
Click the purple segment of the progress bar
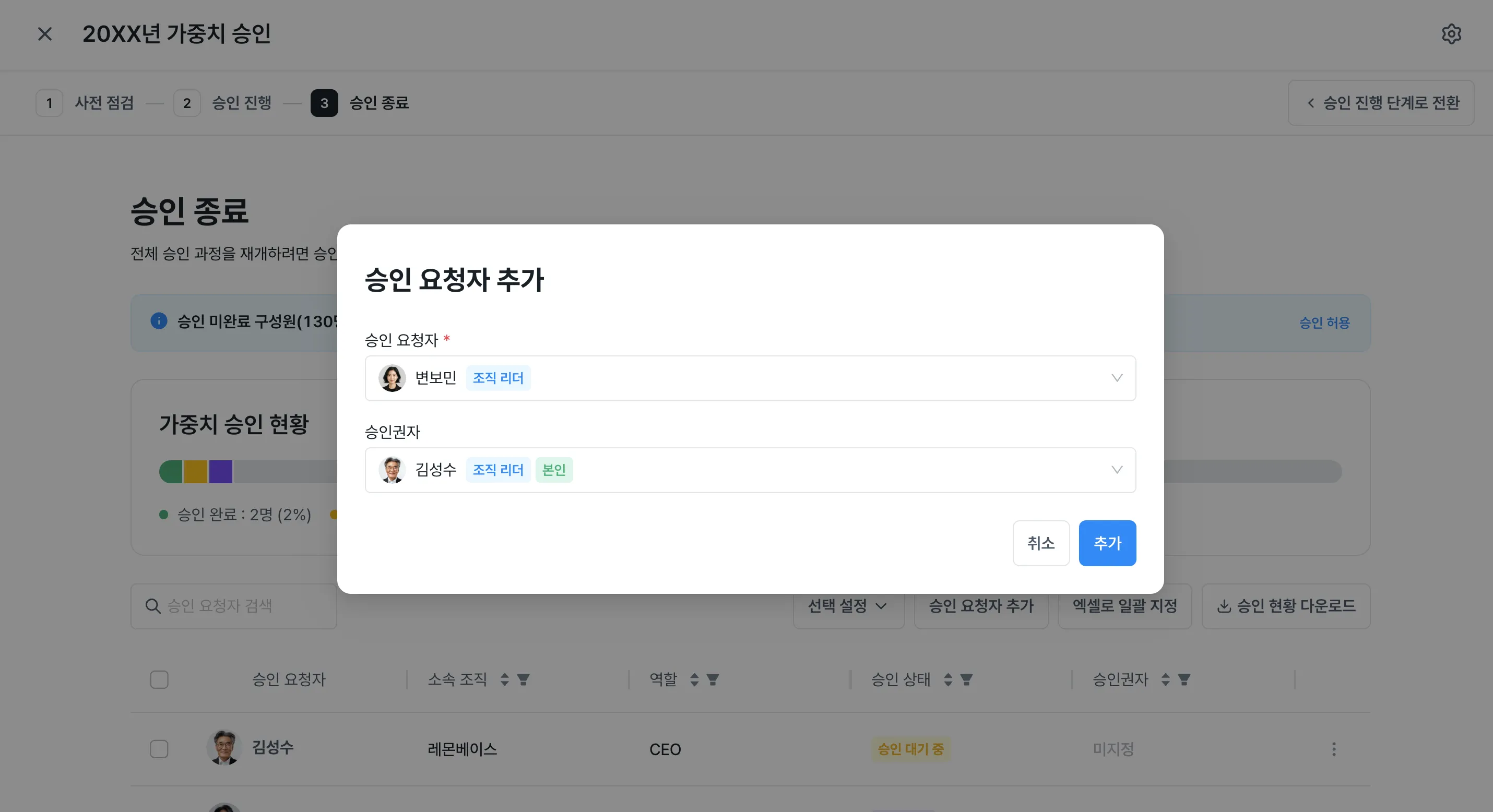click(221, 472)
